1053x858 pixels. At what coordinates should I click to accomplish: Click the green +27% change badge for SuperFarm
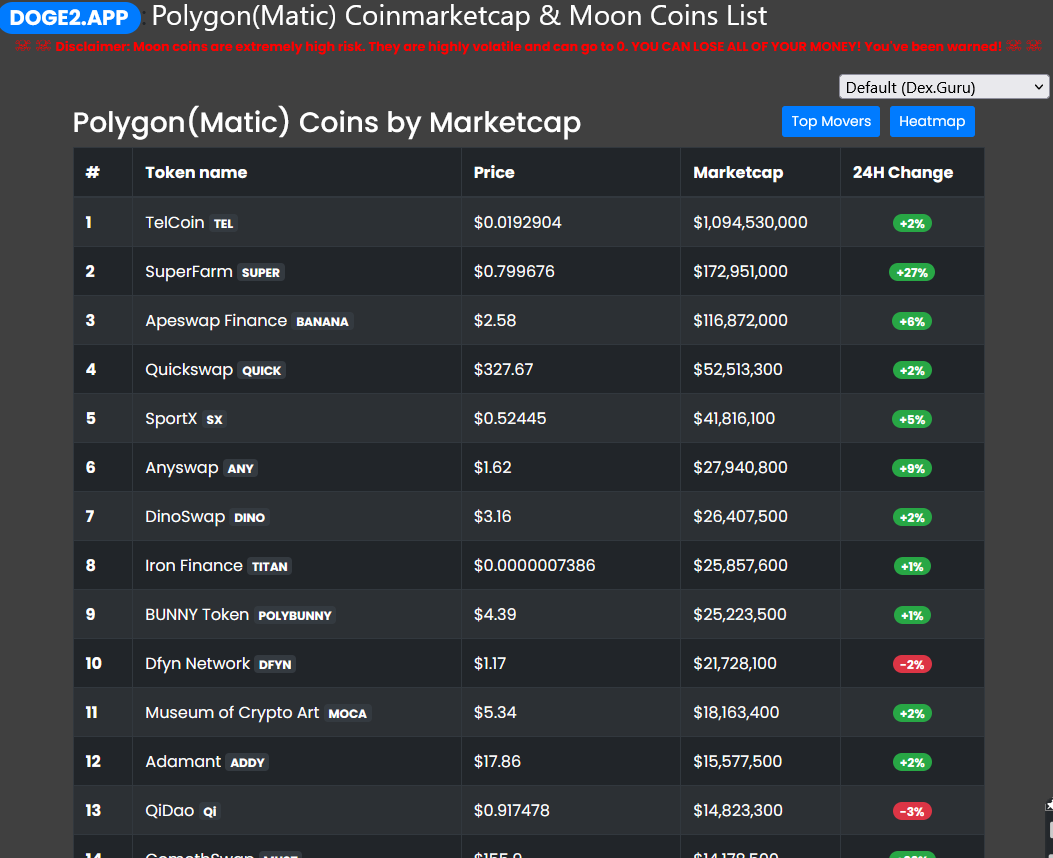point(911,271)
